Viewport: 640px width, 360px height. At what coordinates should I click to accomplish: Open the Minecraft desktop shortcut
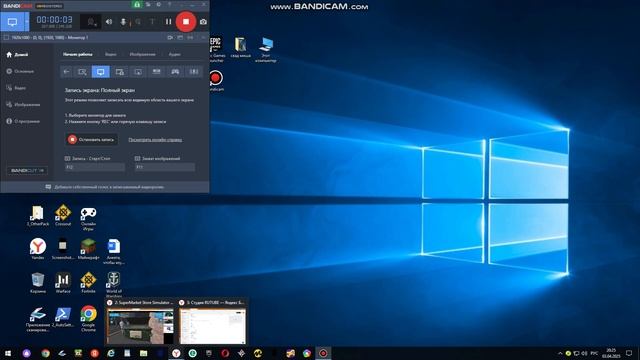(x=88, y=249)
